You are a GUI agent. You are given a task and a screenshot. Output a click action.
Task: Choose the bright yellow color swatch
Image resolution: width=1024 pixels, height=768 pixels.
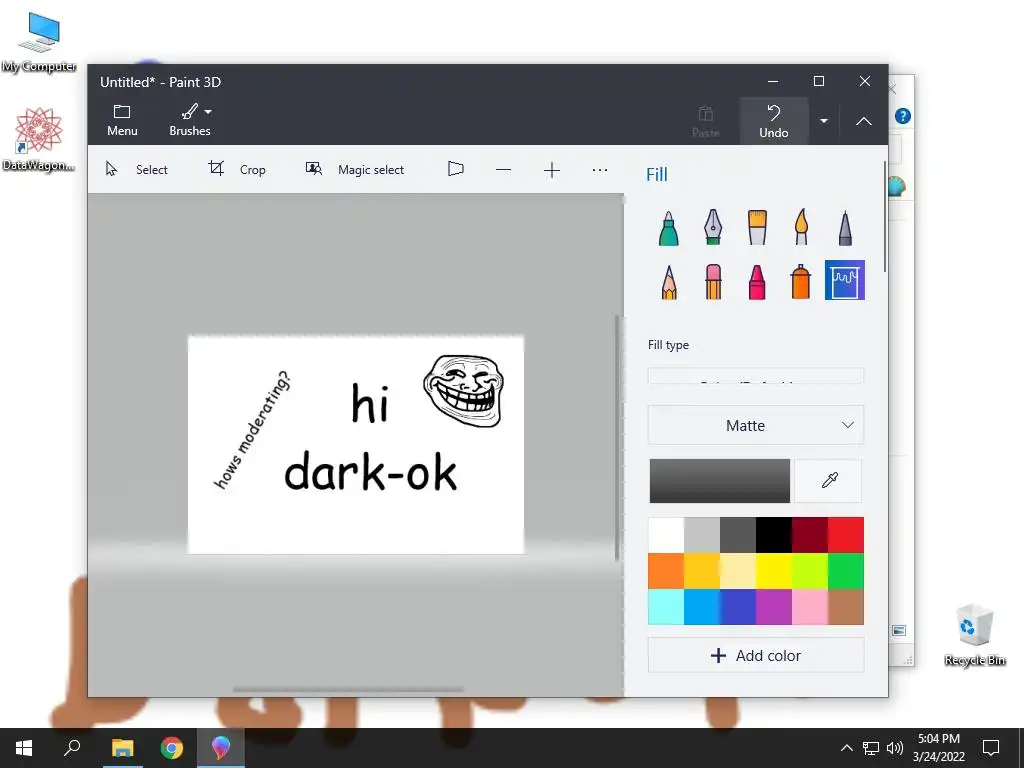tap(774, 571)
